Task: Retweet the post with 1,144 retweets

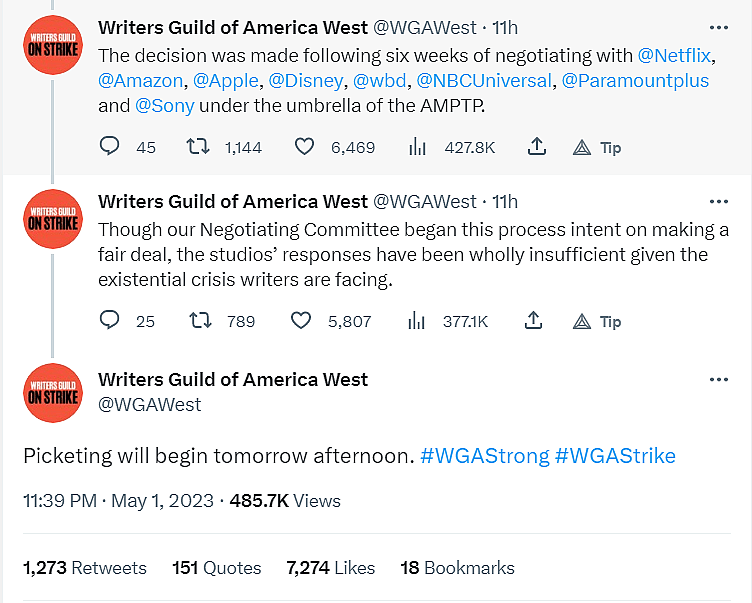Action: pyautogui.click(x=199, y=147)
